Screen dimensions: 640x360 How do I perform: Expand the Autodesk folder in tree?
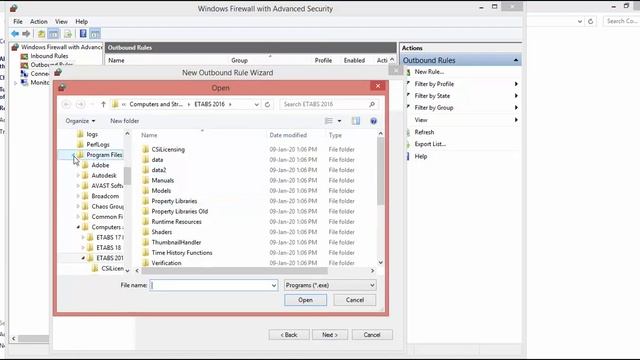pos(78,176)
